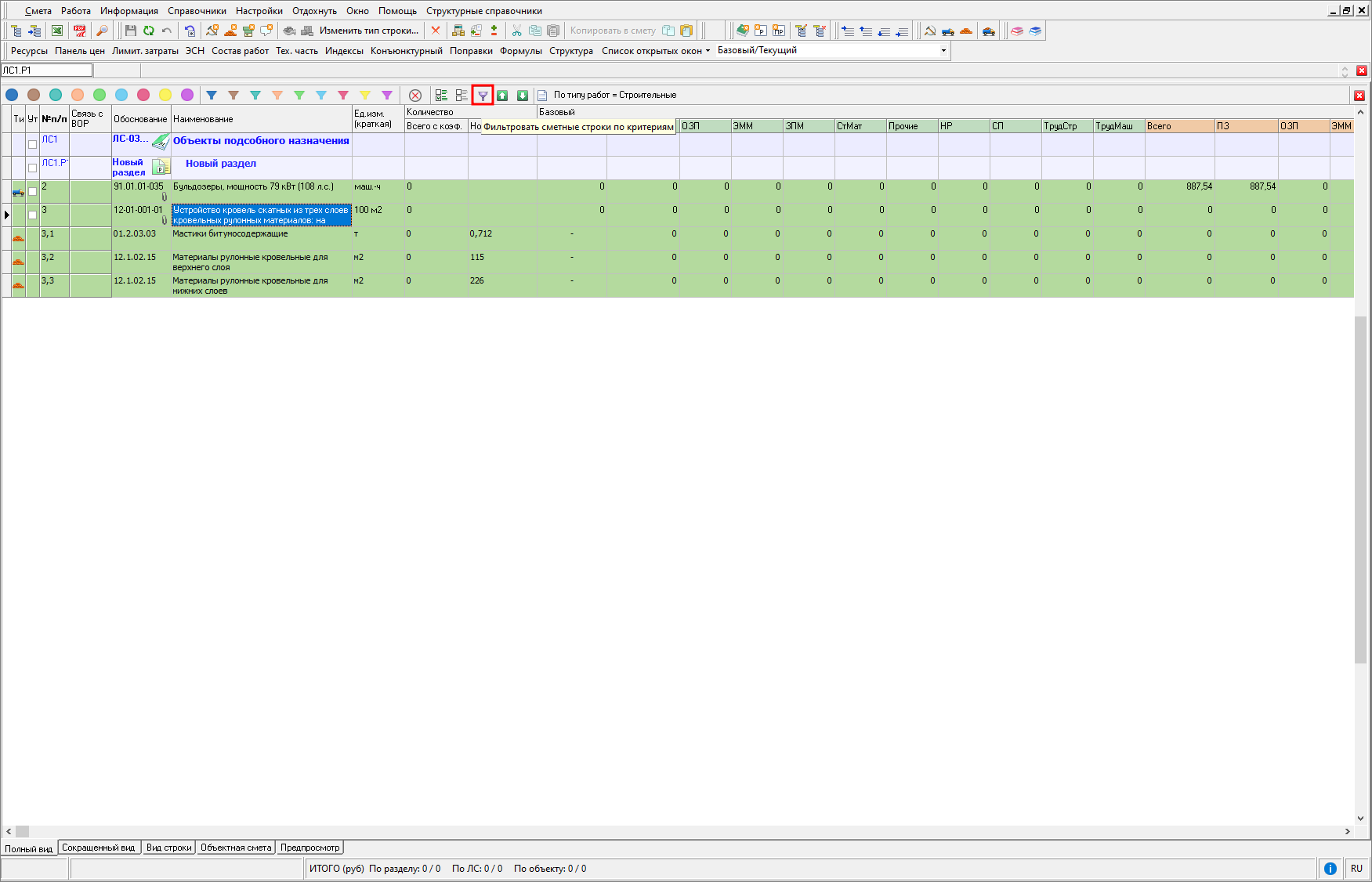This screenshot has width=1372, height=882.
Task: Open the Справочники menu
Action: point(197,11)
